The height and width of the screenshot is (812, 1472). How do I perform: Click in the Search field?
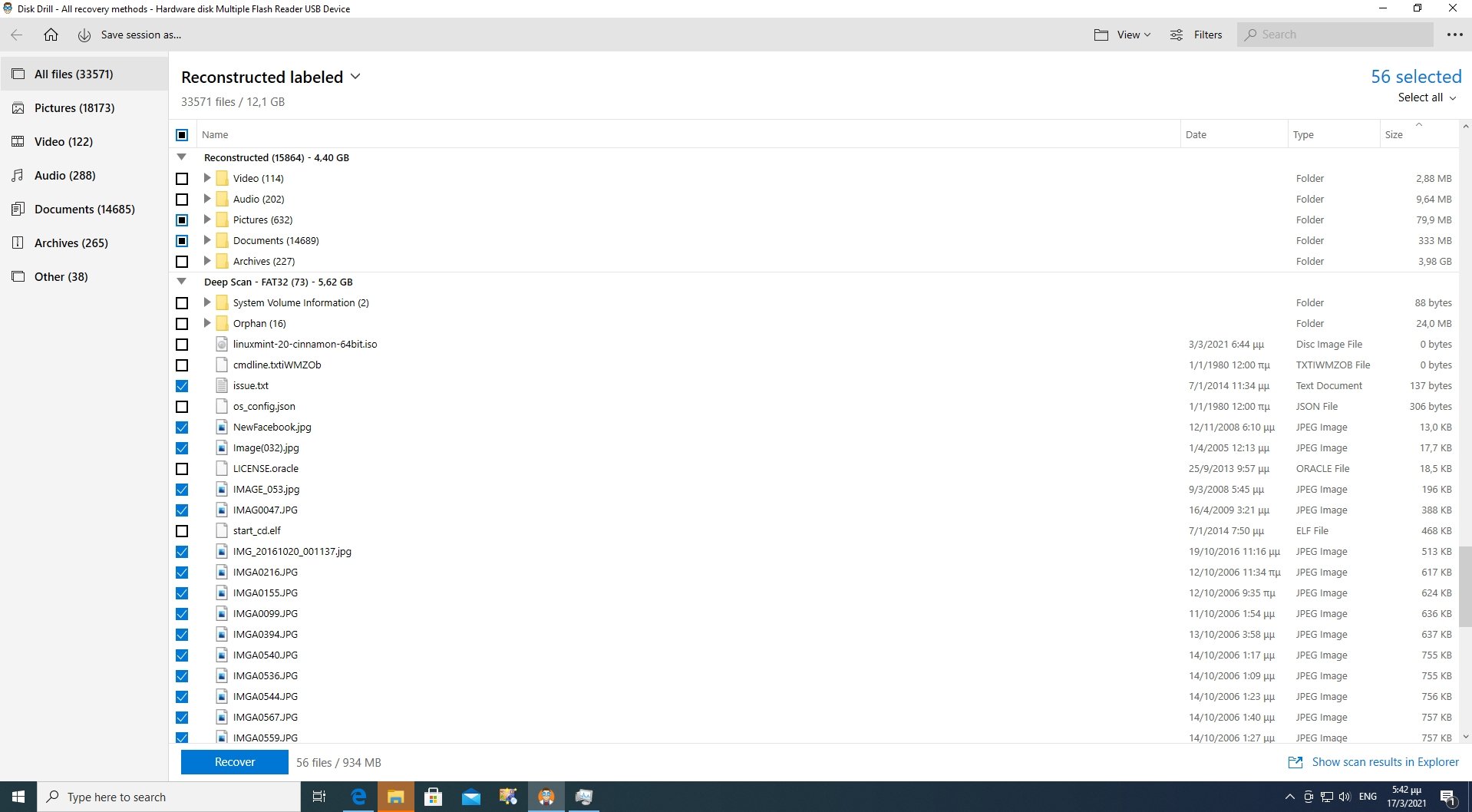coord(1335,35)
